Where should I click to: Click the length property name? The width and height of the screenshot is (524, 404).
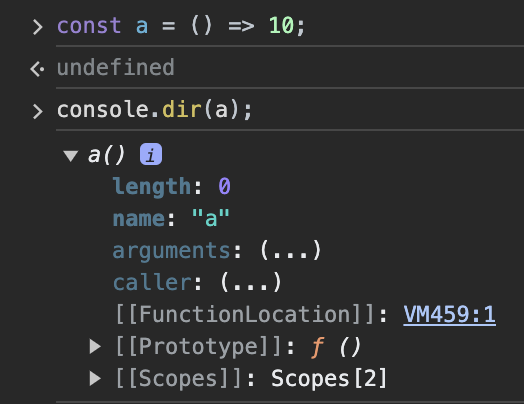[152, 186]
